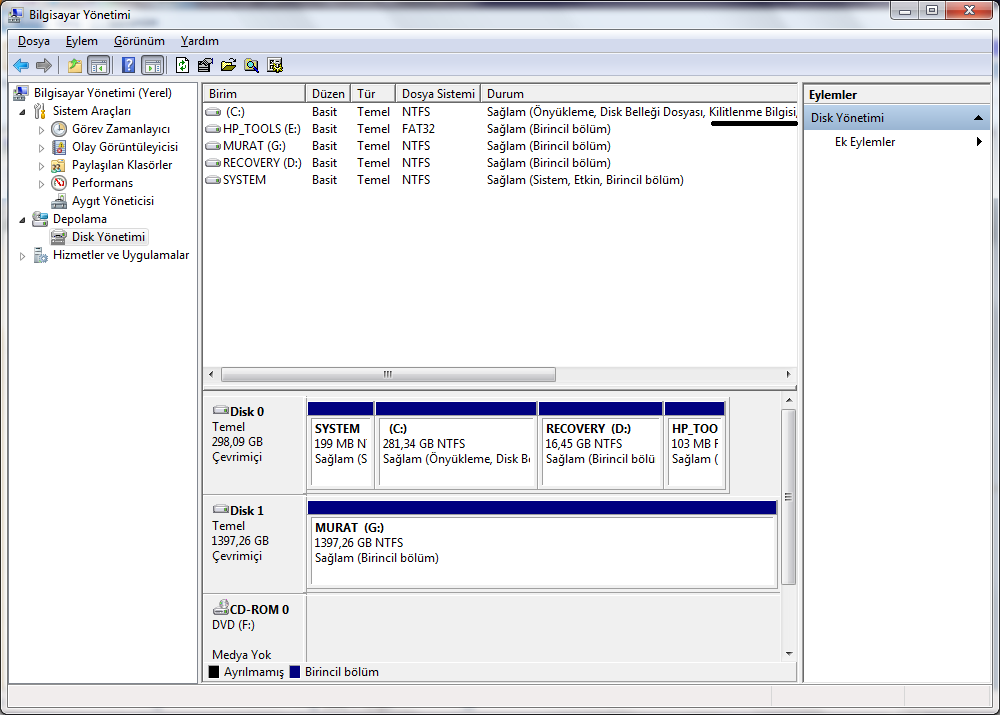This screenshot has height=715, width=1000.
Task: Open Aygıt Yöneticisi in the tree
Action: click(113, 201)
